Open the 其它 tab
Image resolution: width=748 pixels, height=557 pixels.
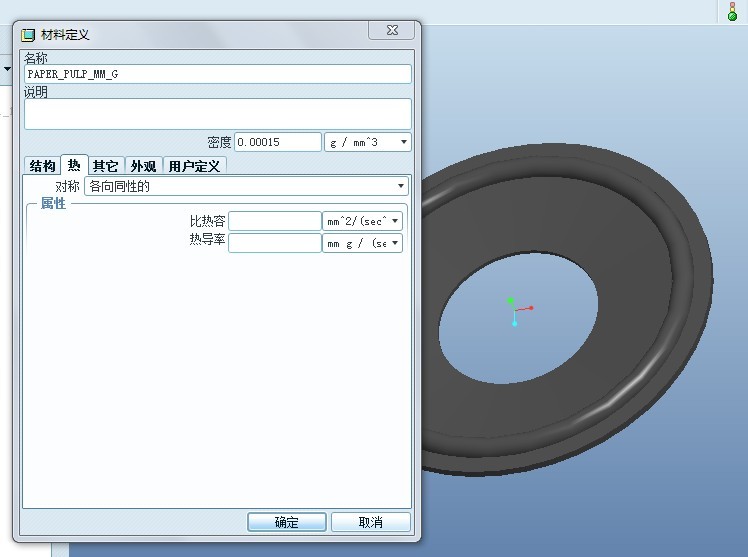point(105,166)
